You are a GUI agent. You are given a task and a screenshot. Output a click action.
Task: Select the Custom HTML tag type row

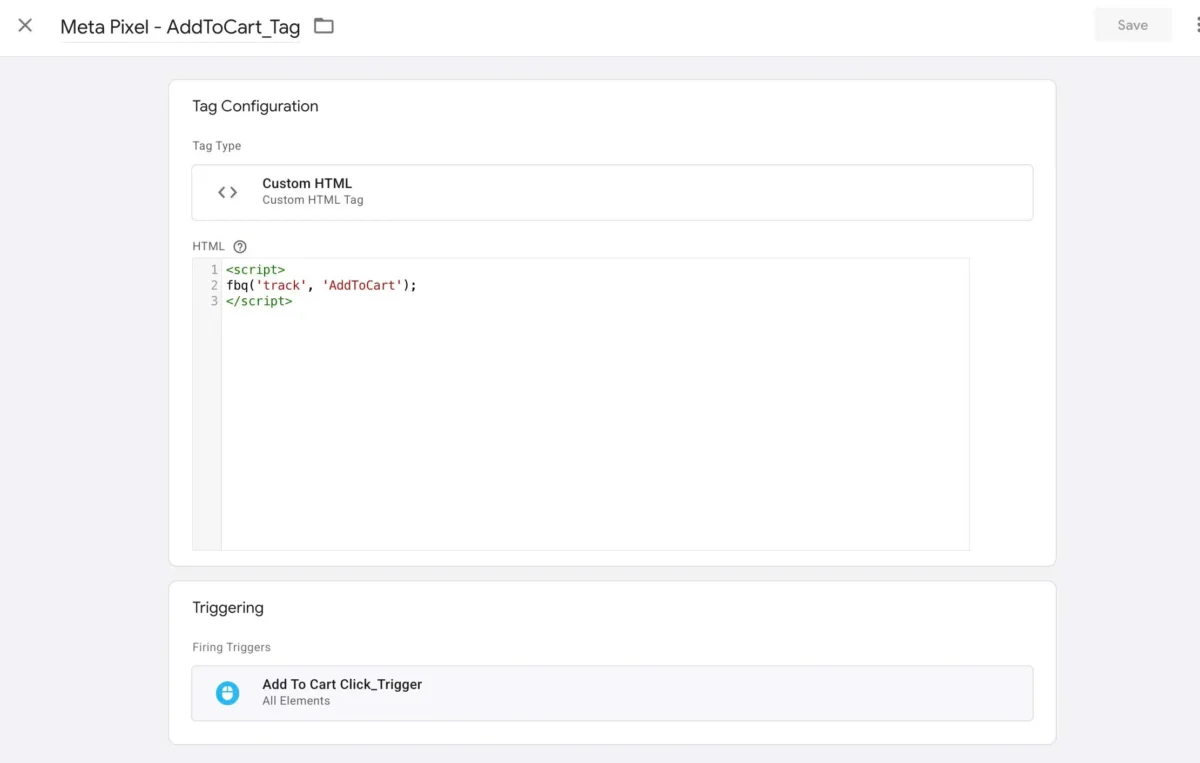coord(612,192)
